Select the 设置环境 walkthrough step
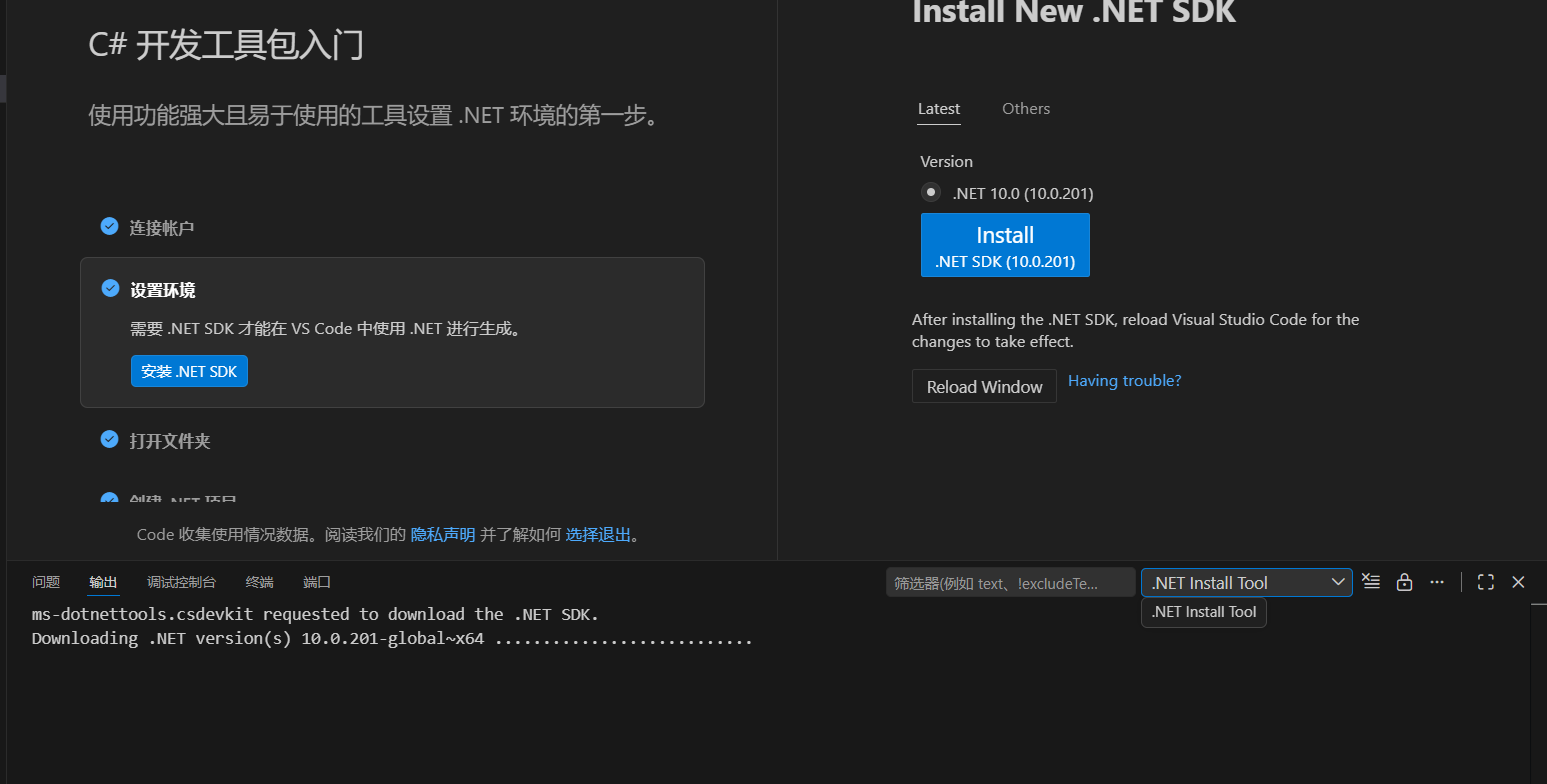 pyautogui.click(x=392, y=332)
